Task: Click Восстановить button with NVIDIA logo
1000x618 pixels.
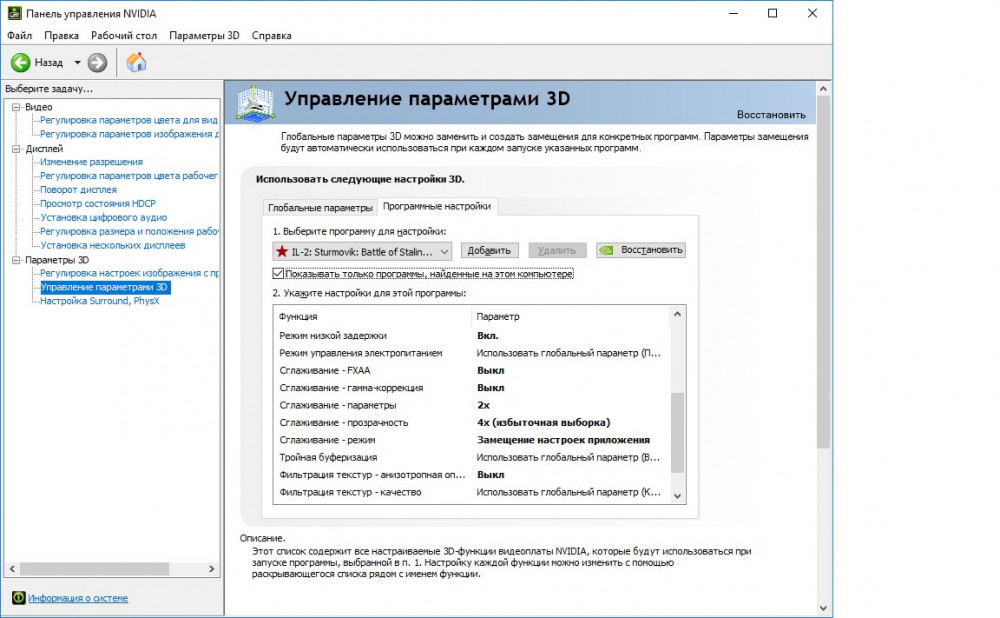Action: coord(641,250)
